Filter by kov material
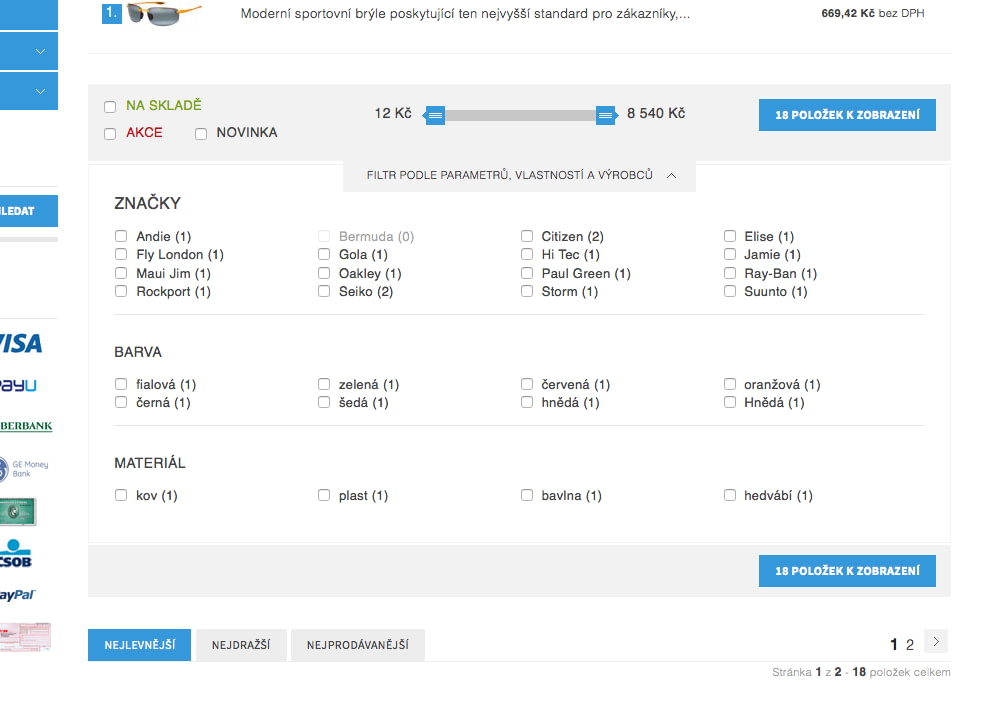1001x704 pixels. click(x=121, y=495)
